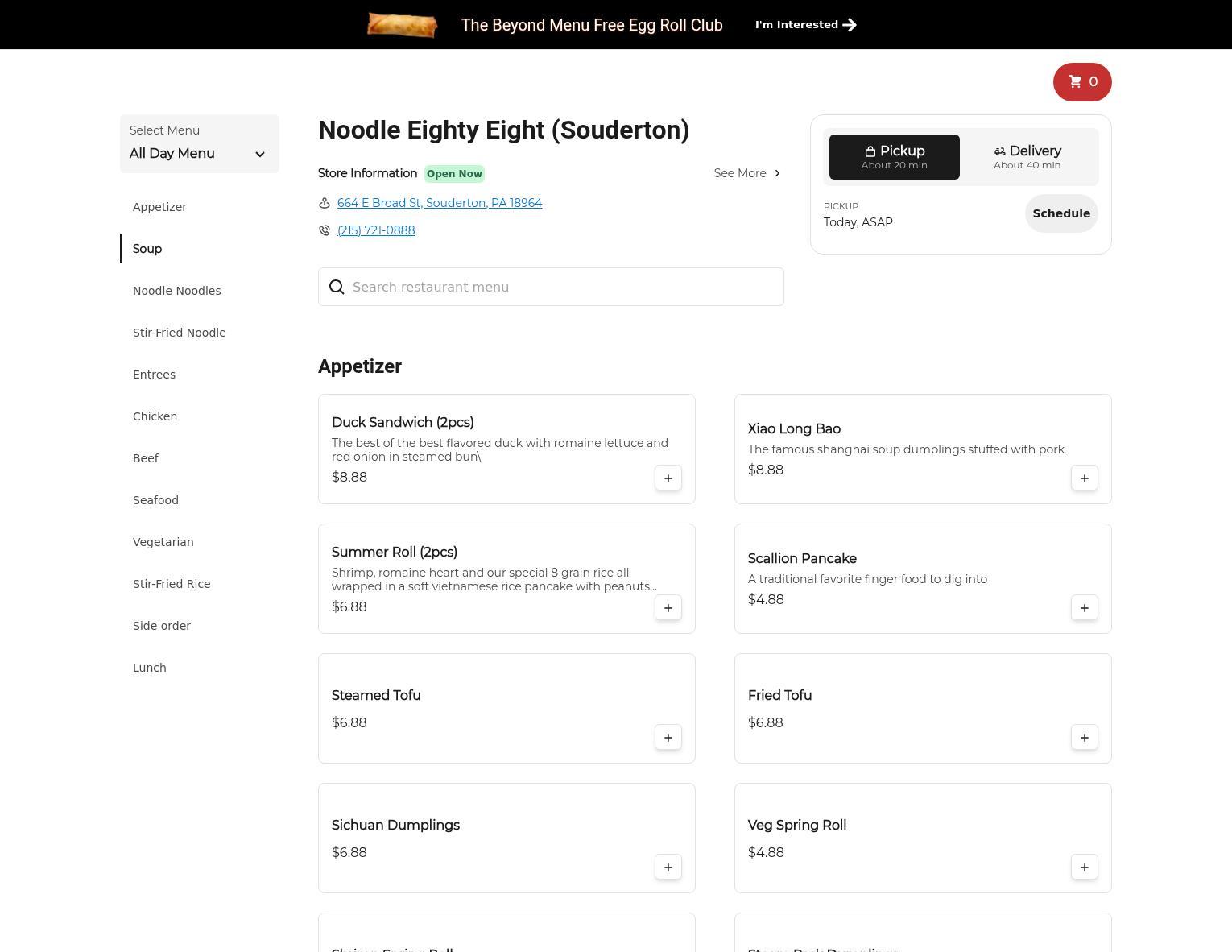
Task: Click the Schedule pickup time button
Action: pos(1060,213)
